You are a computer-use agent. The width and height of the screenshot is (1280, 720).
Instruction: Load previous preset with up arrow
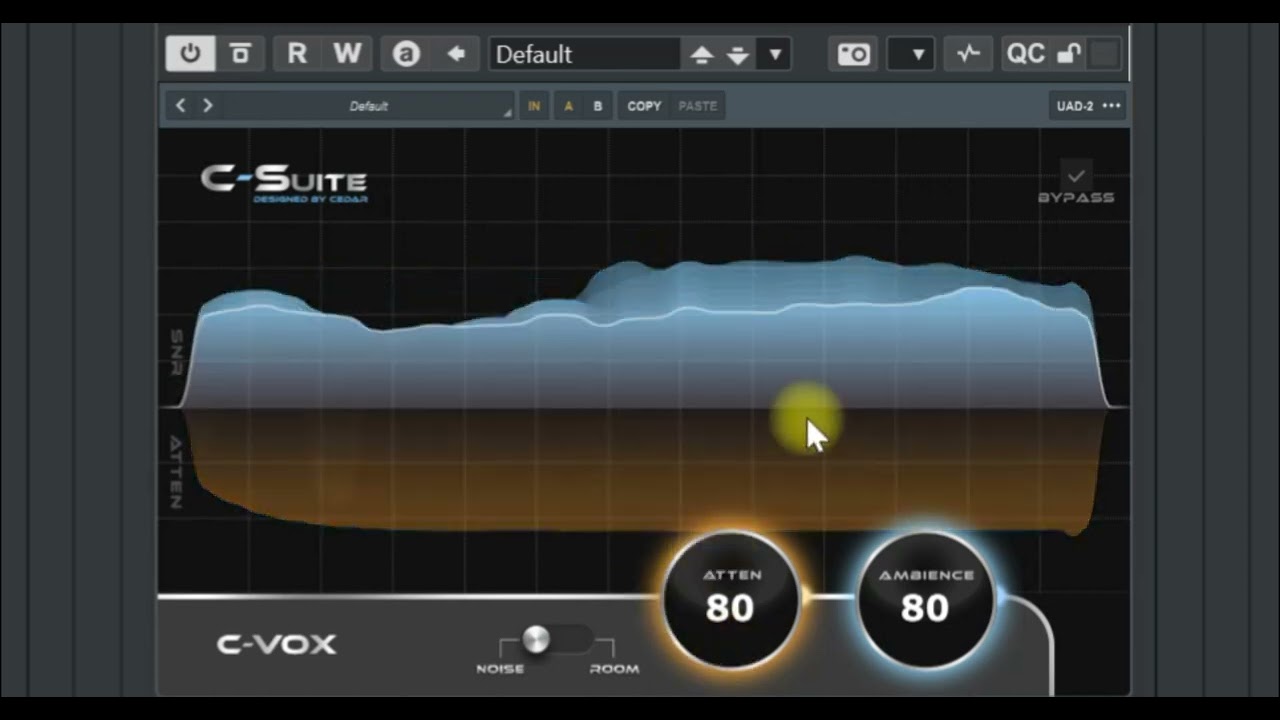tap(702, 55)
